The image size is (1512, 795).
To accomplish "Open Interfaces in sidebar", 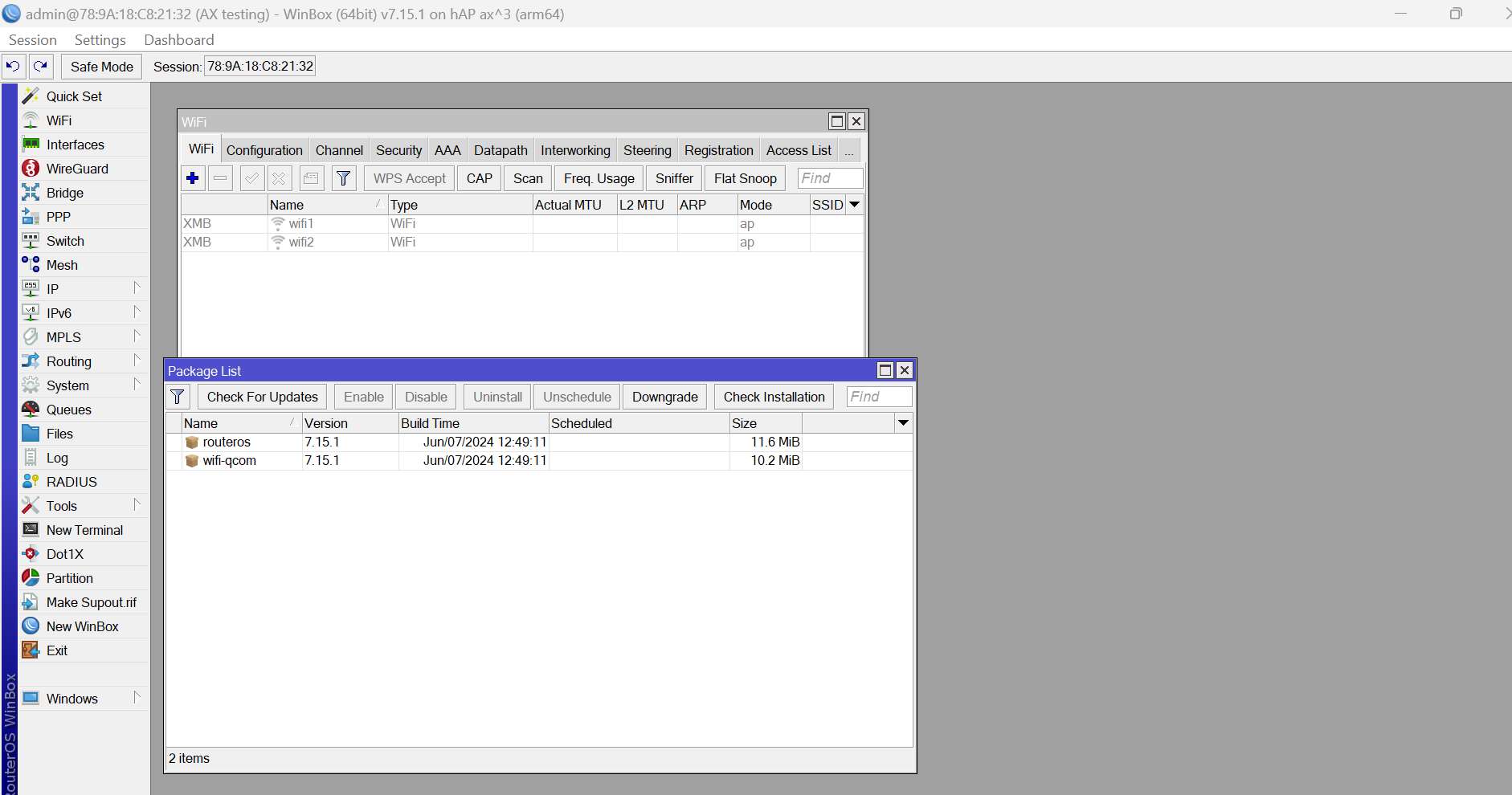I will tap(84, 145).
